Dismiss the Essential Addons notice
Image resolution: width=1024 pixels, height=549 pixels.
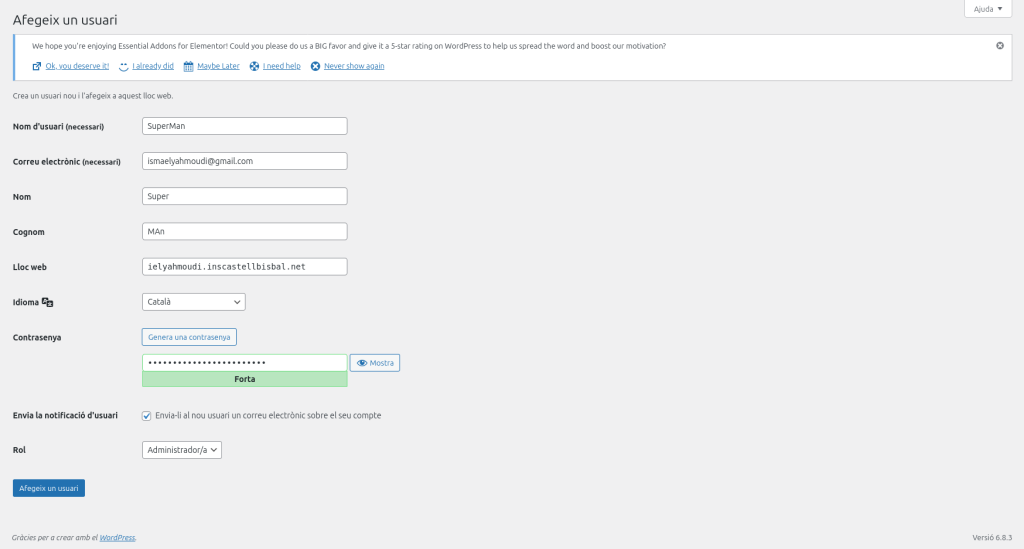[1000, 46]
